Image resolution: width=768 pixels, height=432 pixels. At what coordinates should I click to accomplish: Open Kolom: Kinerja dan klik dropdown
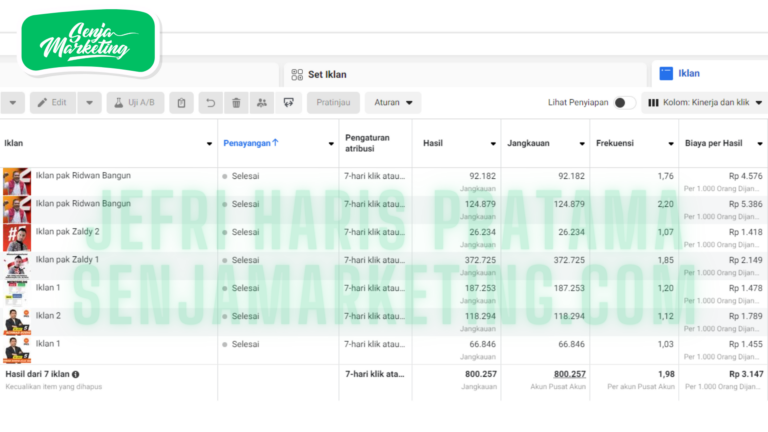704,103
